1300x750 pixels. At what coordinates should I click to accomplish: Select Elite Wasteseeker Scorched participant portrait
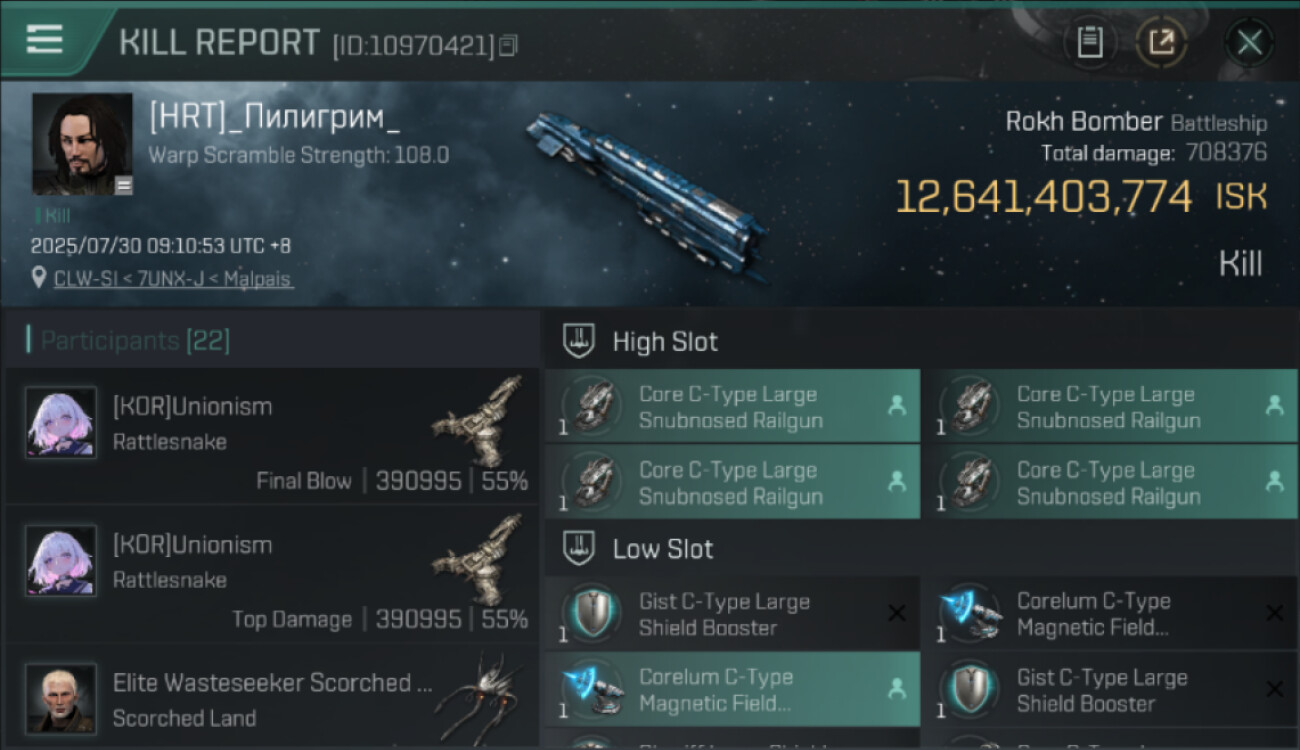coord(61,698)
